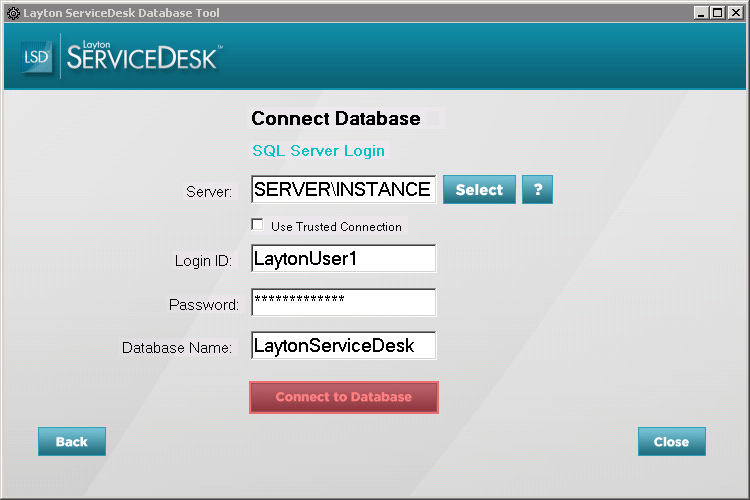Click the Close button at bottom right
Image resolution: width=750 pixels, height=500 pixels.
click(672, 441)
